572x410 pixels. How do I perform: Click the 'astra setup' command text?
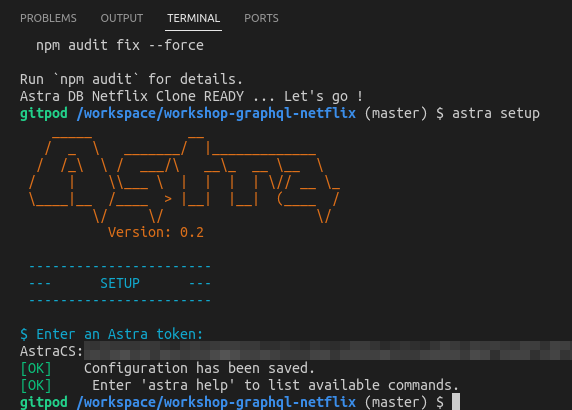click(496, 113)
